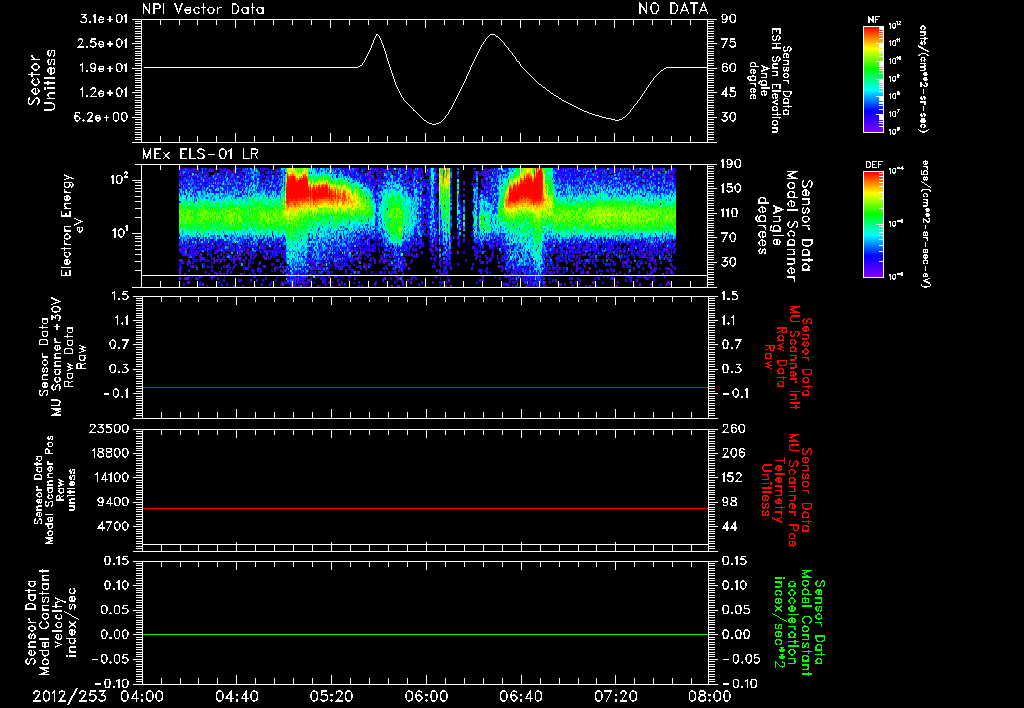Click the 9400 scanner position tick label
1024x708 pixels.
(x=112, y=502)
